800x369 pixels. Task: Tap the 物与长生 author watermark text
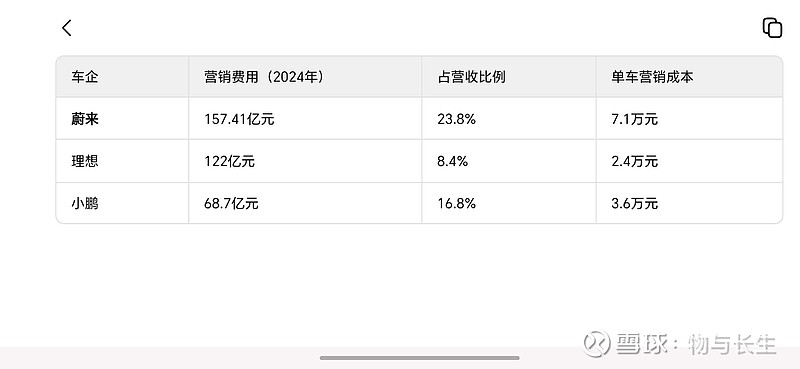732,343
